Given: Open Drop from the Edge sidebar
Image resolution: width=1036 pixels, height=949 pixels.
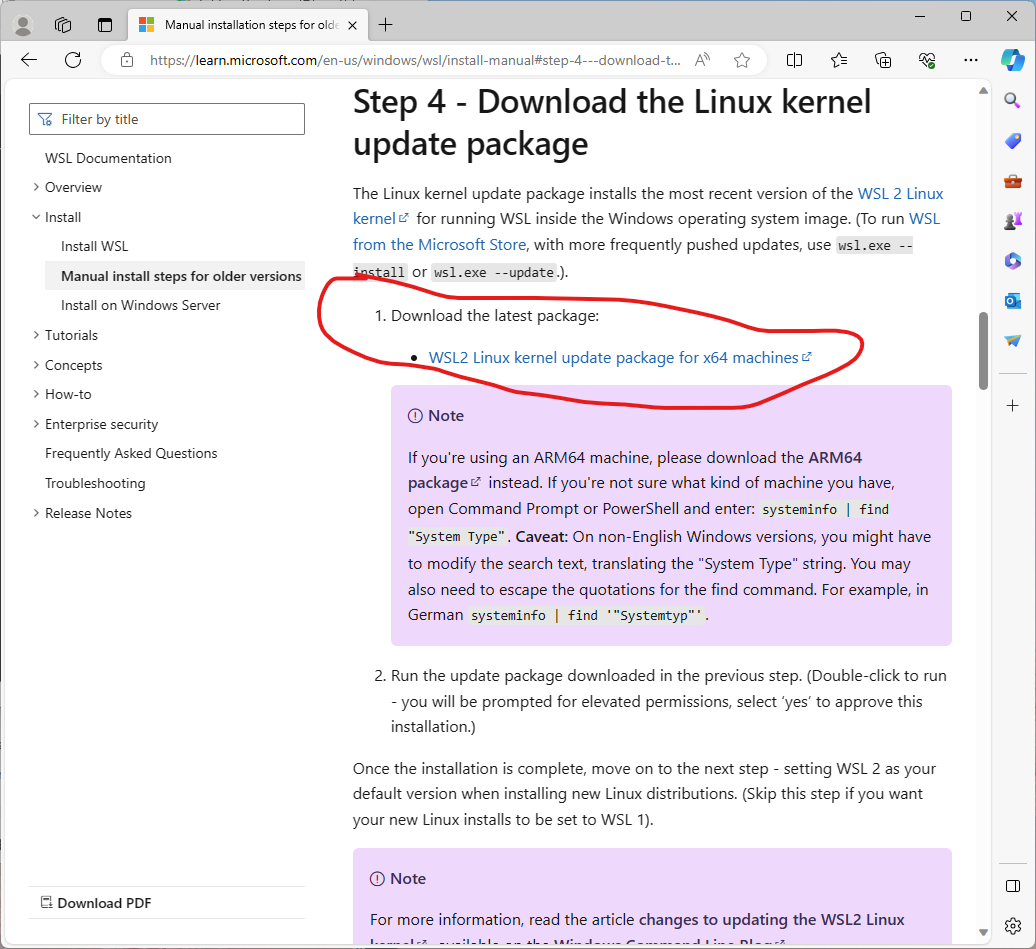Looking at the screenshot, I should [1012, 340].
